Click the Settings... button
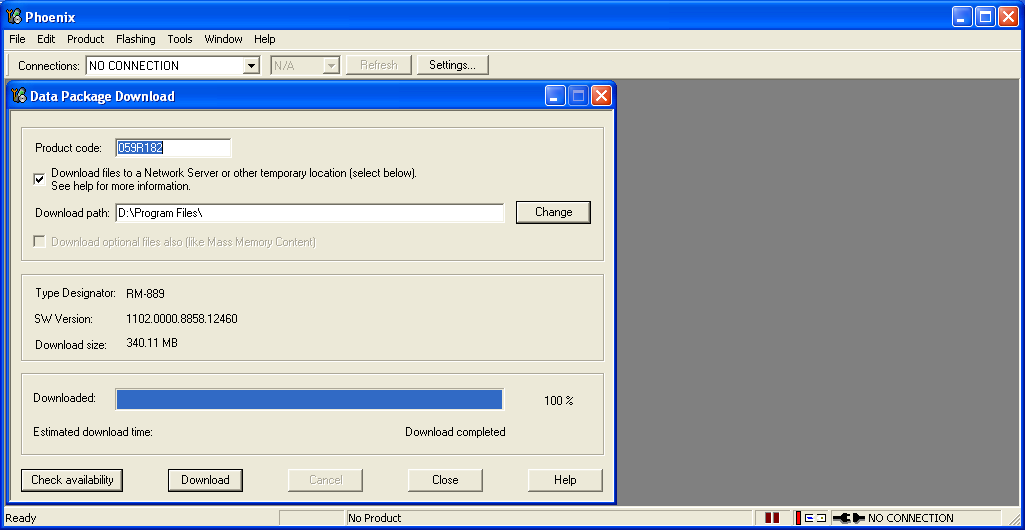This screenshot has height=530, width=1025. 452,65
